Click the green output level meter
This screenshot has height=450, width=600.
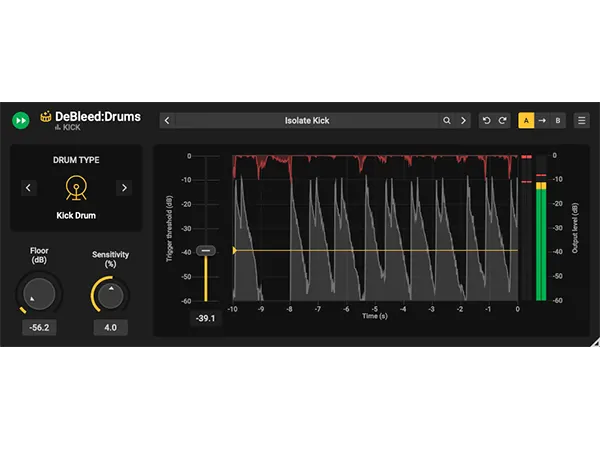pyautogui.click(x=541, y=244)
